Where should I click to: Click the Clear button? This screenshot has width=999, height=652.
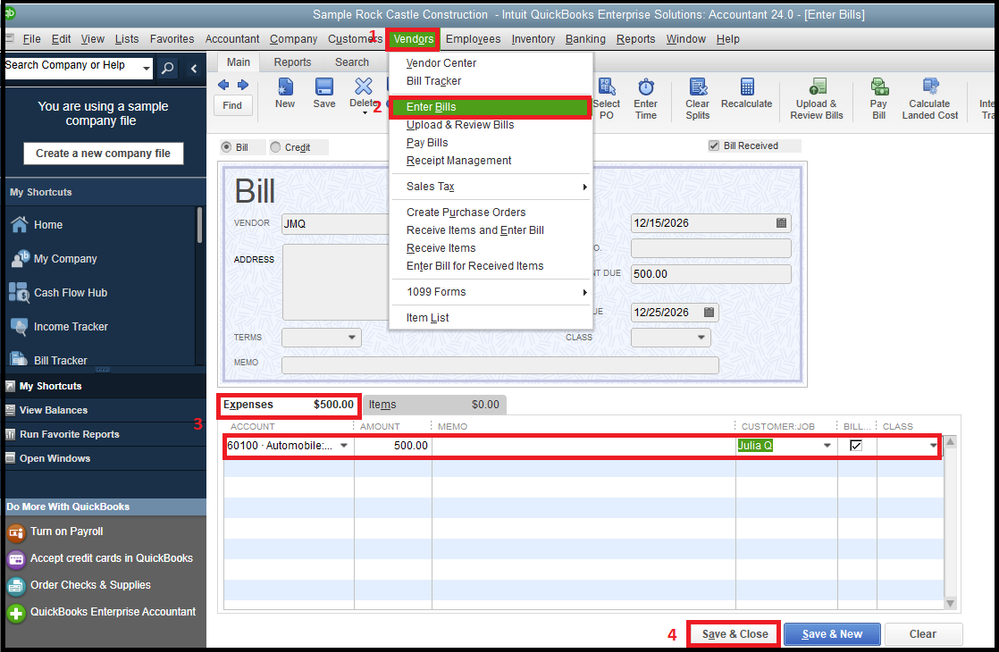pos(923,634)
